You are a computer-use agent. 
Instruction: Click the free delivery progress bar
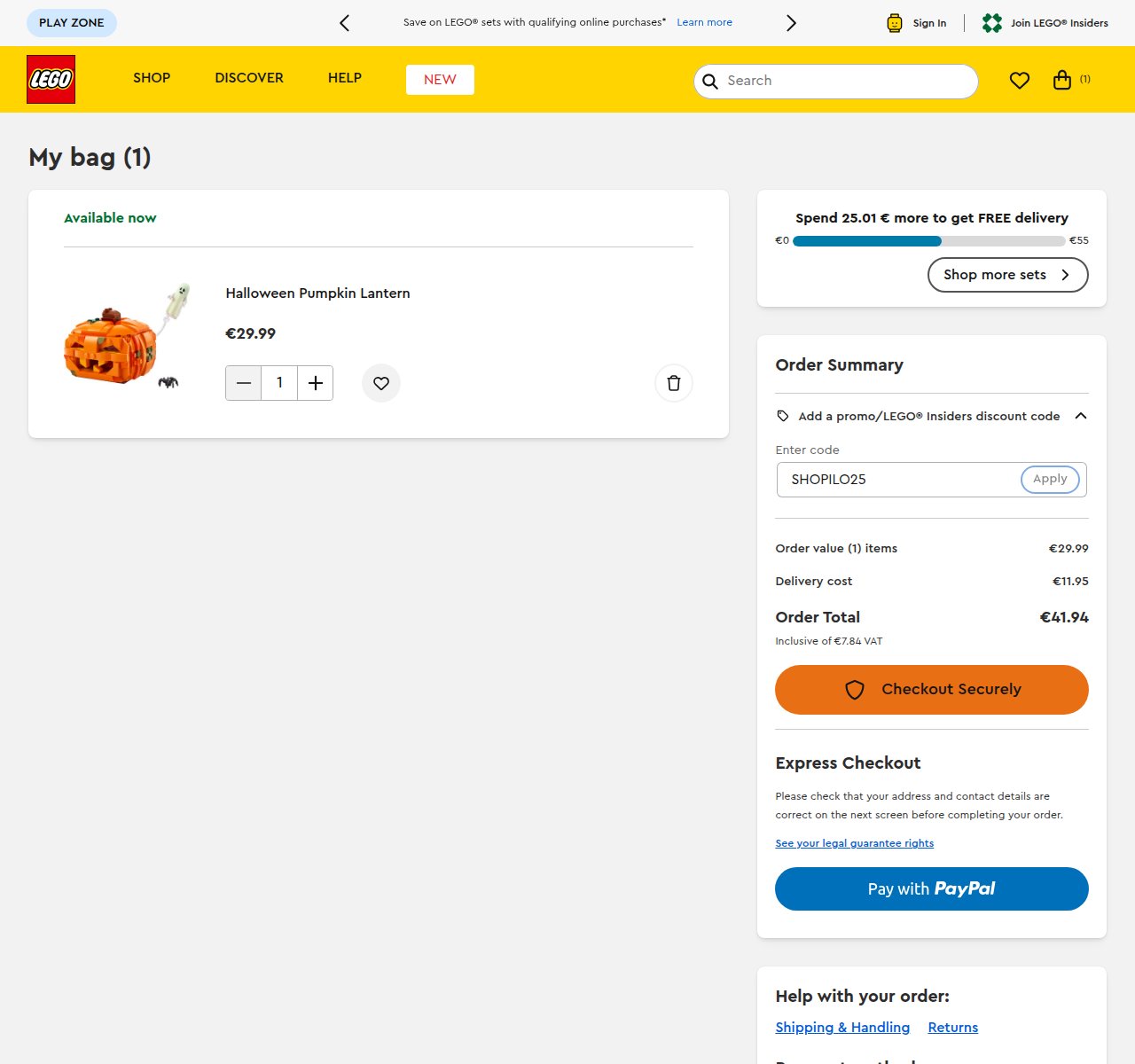click(x=929, y=241)
